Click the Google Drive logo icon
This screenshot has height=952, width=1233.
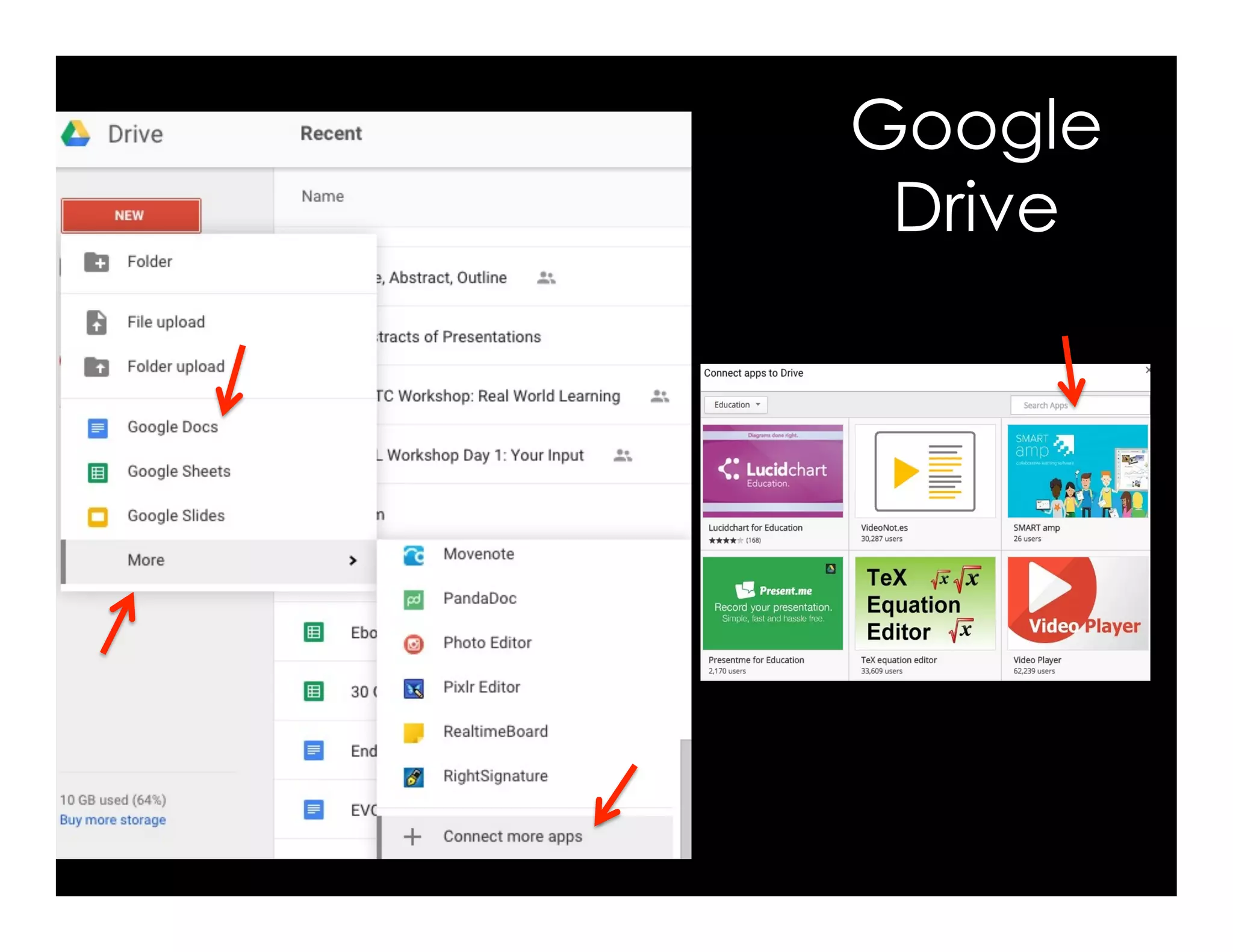pos(76,134)
